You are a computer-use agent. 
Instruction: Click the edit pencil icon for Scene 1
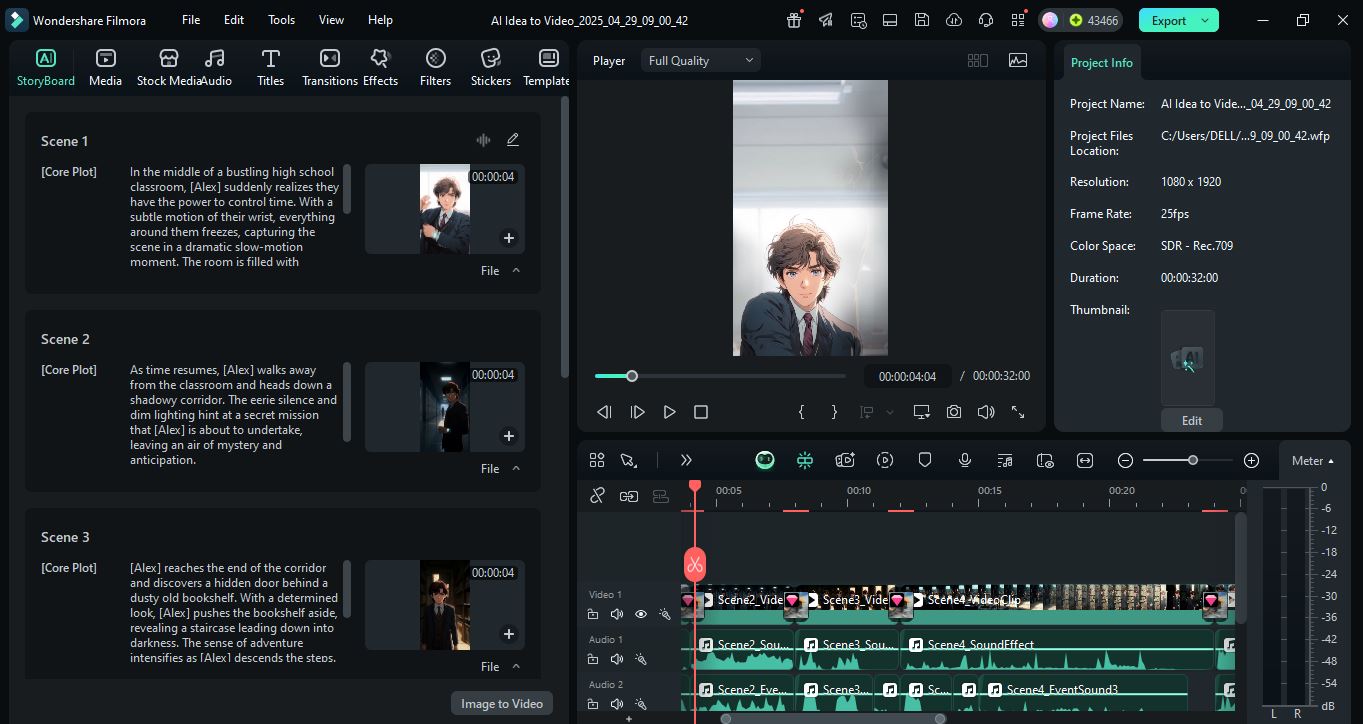coord(513,140)
